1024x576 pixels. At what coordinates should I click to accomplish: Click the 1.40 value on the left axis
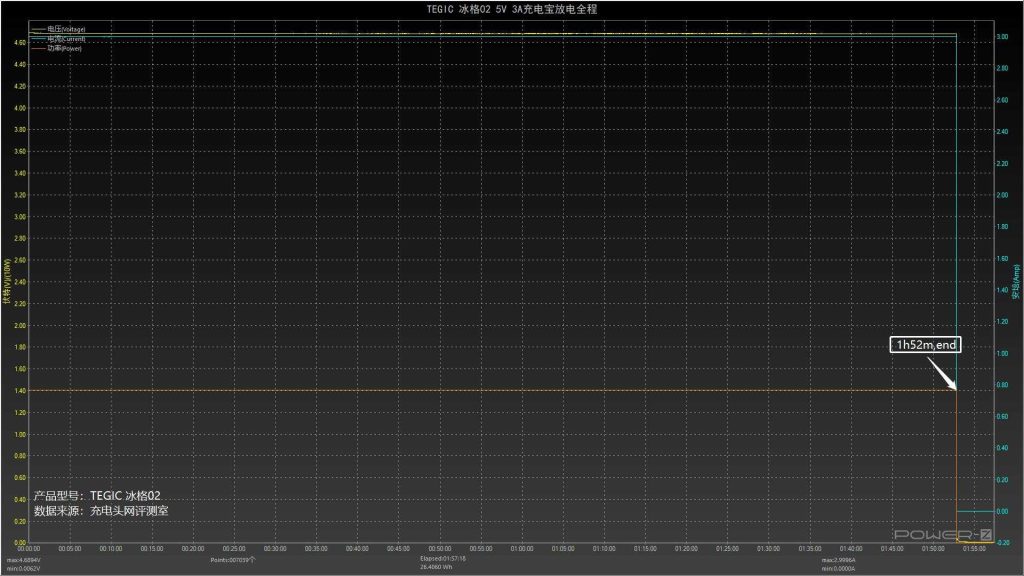pos(20,391)
